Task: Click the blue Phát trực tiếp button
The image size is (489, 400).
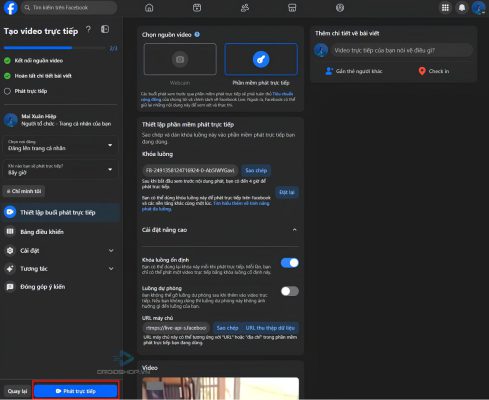Action: 76,391
